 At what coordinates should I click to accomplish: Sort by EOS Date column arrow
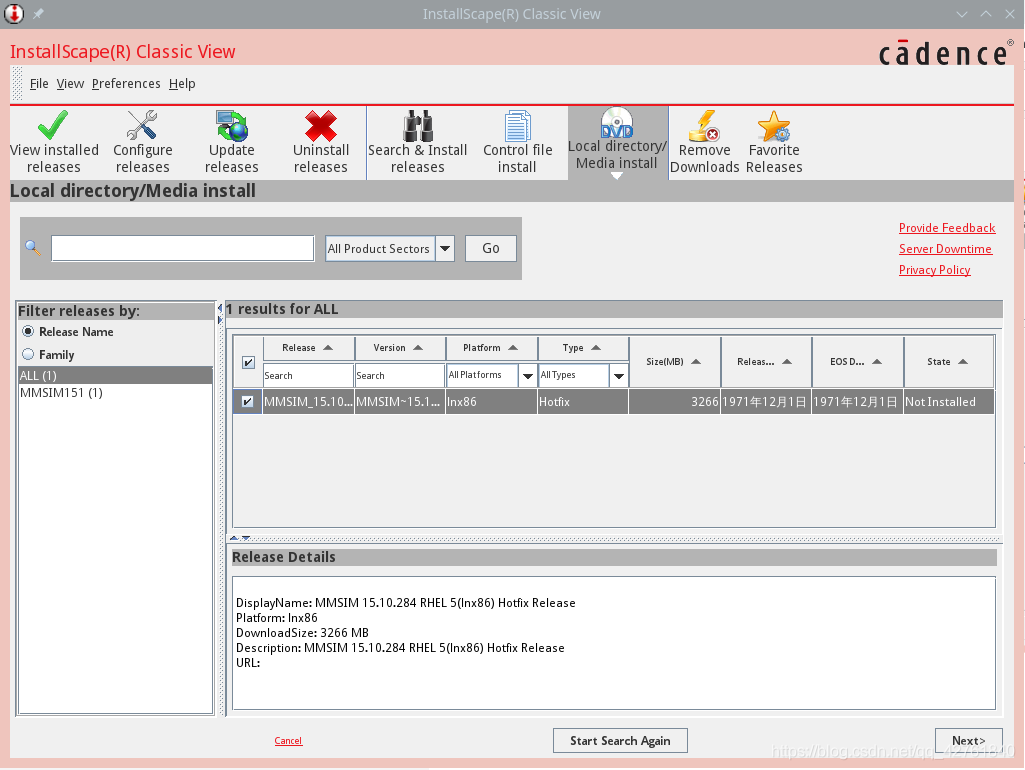click(877, 361)
